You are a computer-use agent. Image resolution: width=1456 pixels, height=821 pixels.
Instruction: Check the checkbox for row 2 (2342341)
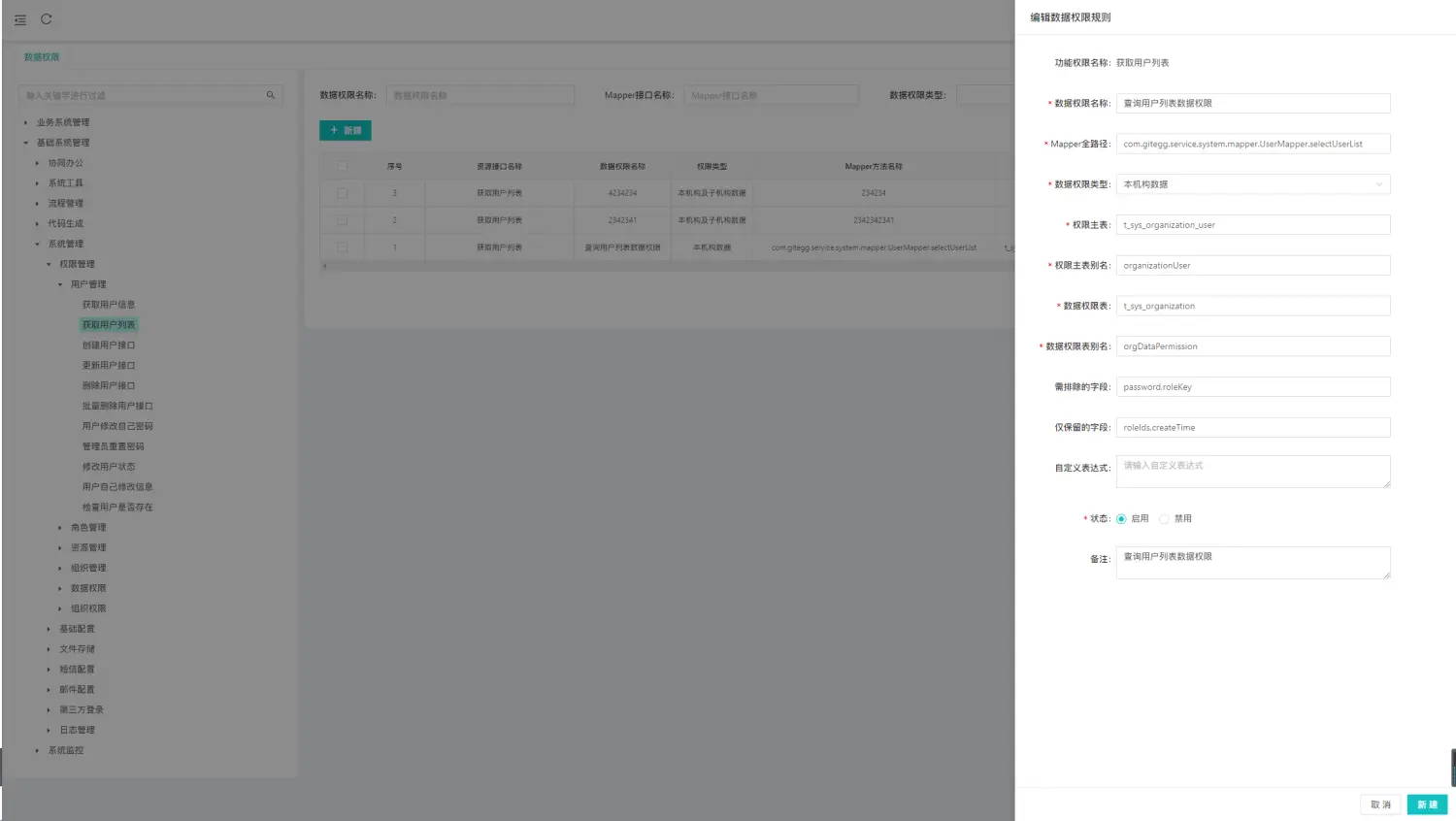pos(342,220)
